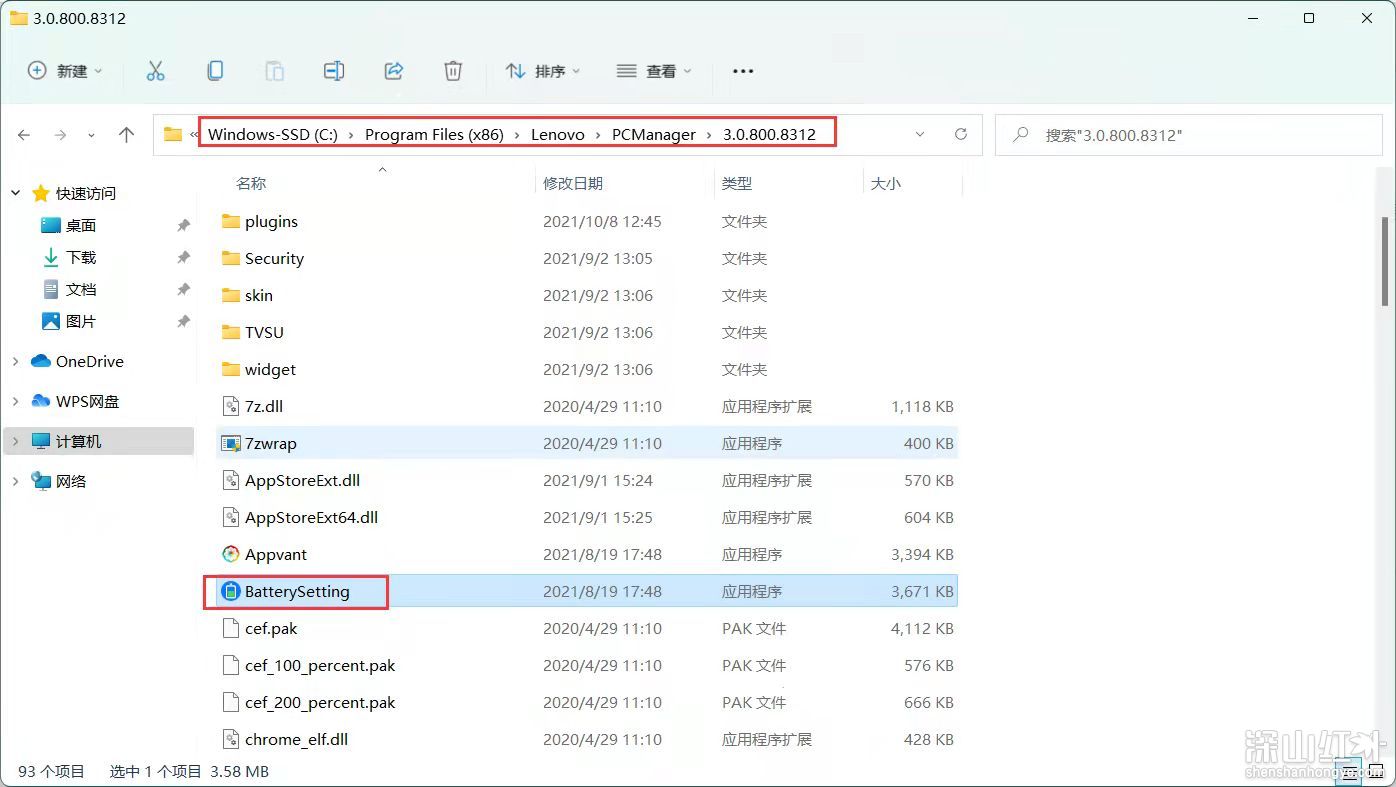The width and height of the screenshot is (1396, 787).
Task: Click the Security folder icon
Action: [231, 258]
